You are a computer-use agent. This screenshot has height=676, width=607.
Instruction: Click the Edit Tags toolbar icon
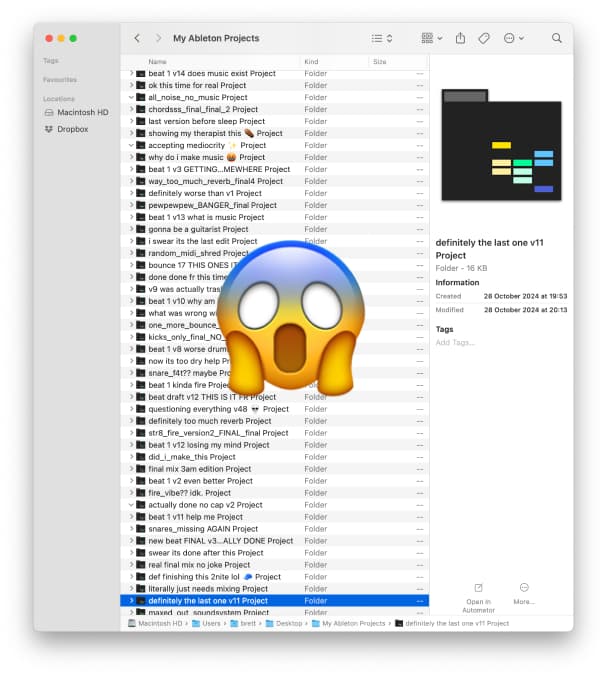point(484,38)
